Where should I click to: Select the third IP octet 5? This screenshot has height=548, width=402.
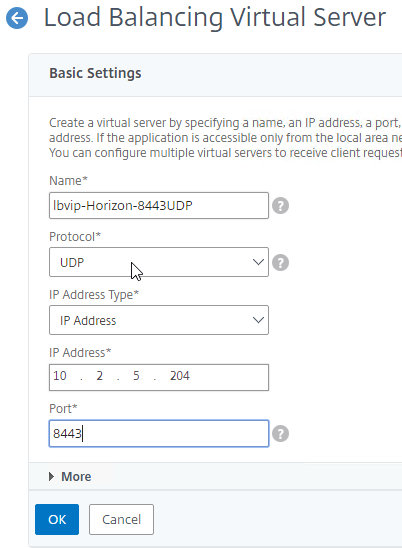(136, 376)
